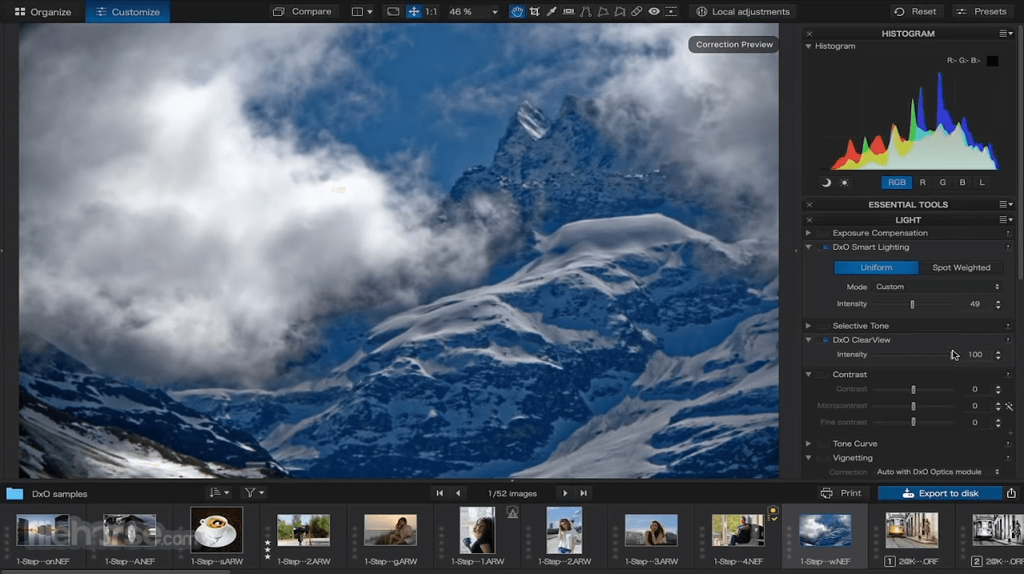The height and width of the screenshot is (574, 1024).
Task: Show shadow clipping moon icon
Action: tap(826, 182)
